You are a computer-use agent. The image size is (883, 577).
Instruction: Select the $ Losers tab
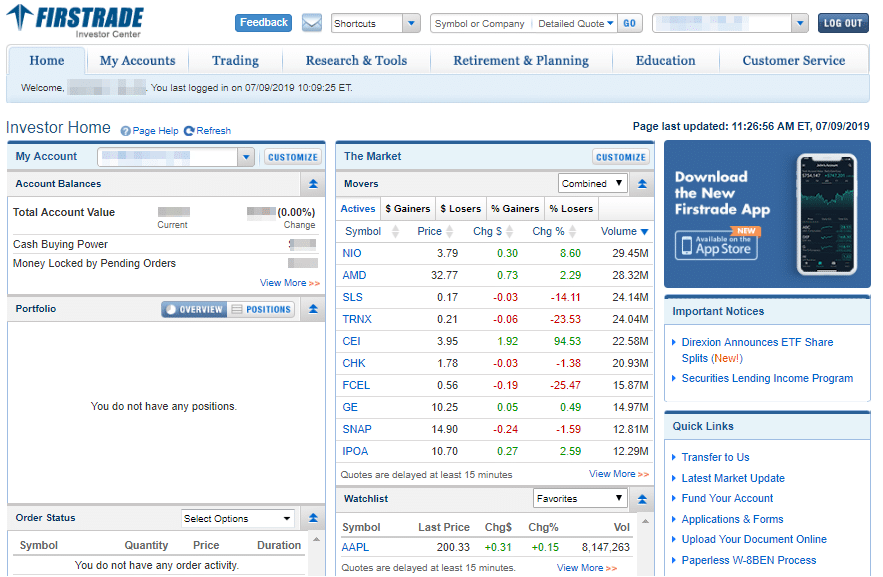coord(461,209)
